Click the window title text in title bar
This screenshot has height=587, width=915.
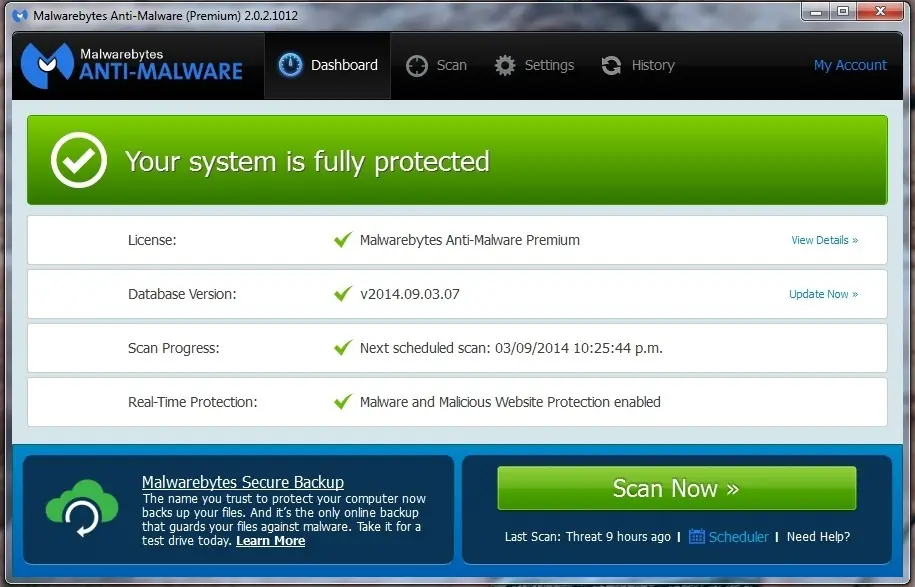click(166, 16)
